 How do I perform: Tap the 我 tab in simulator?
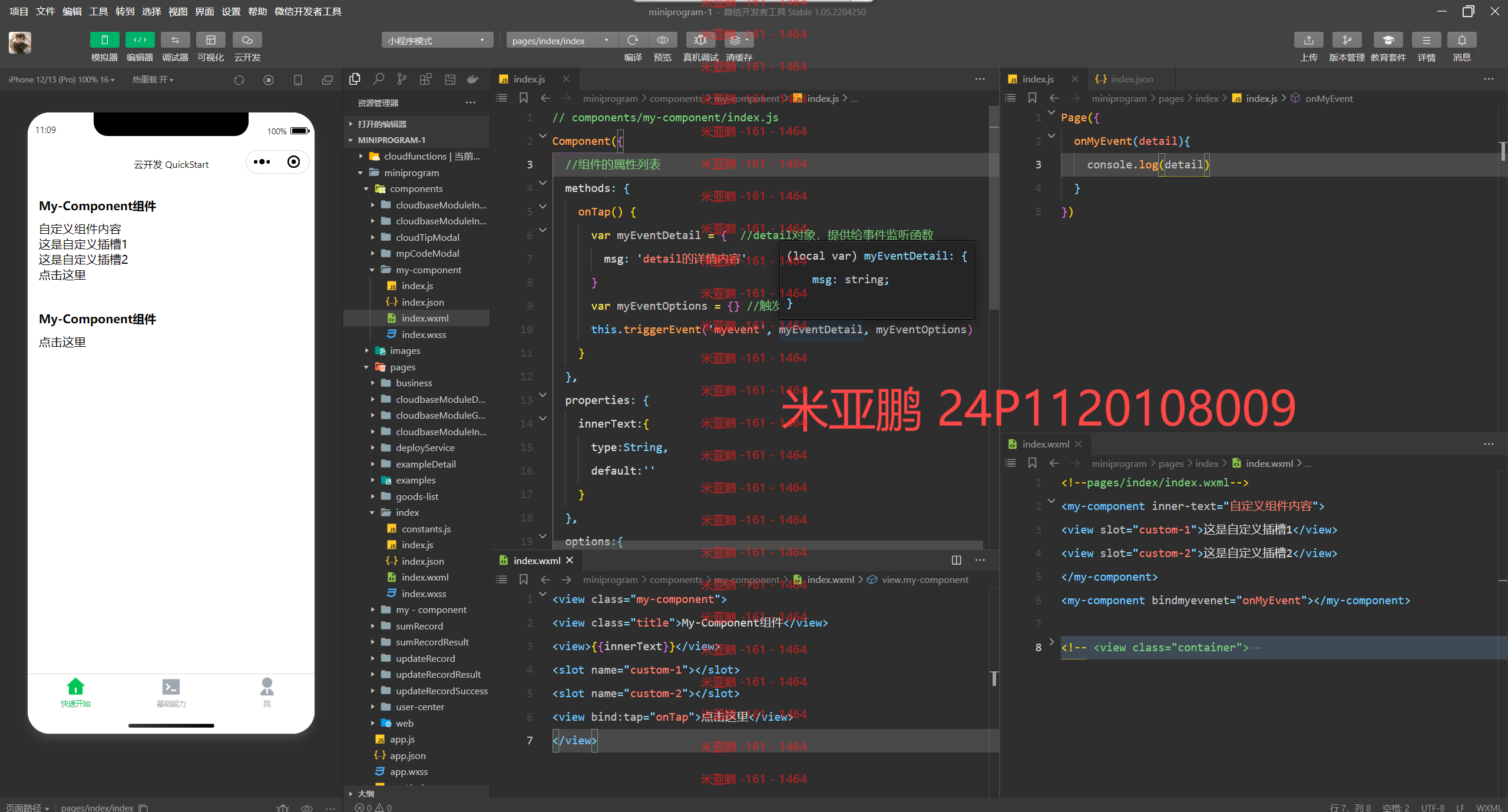pyautogui.click(x=267, y=692)
